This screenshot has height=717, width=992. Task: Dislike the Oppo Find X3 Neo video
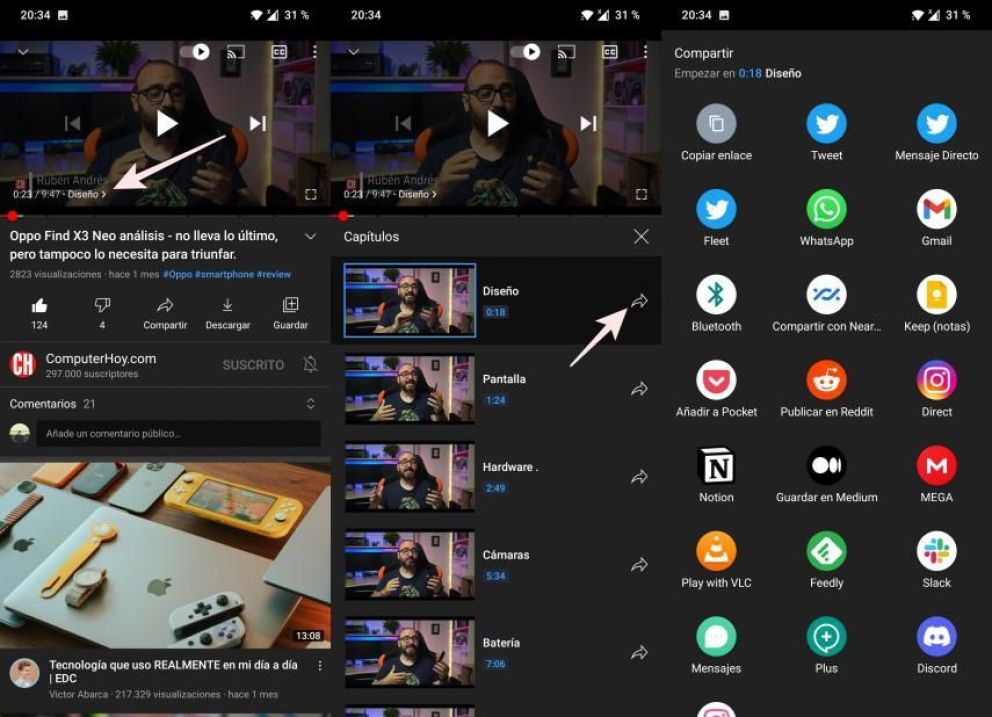click(102, 313)
